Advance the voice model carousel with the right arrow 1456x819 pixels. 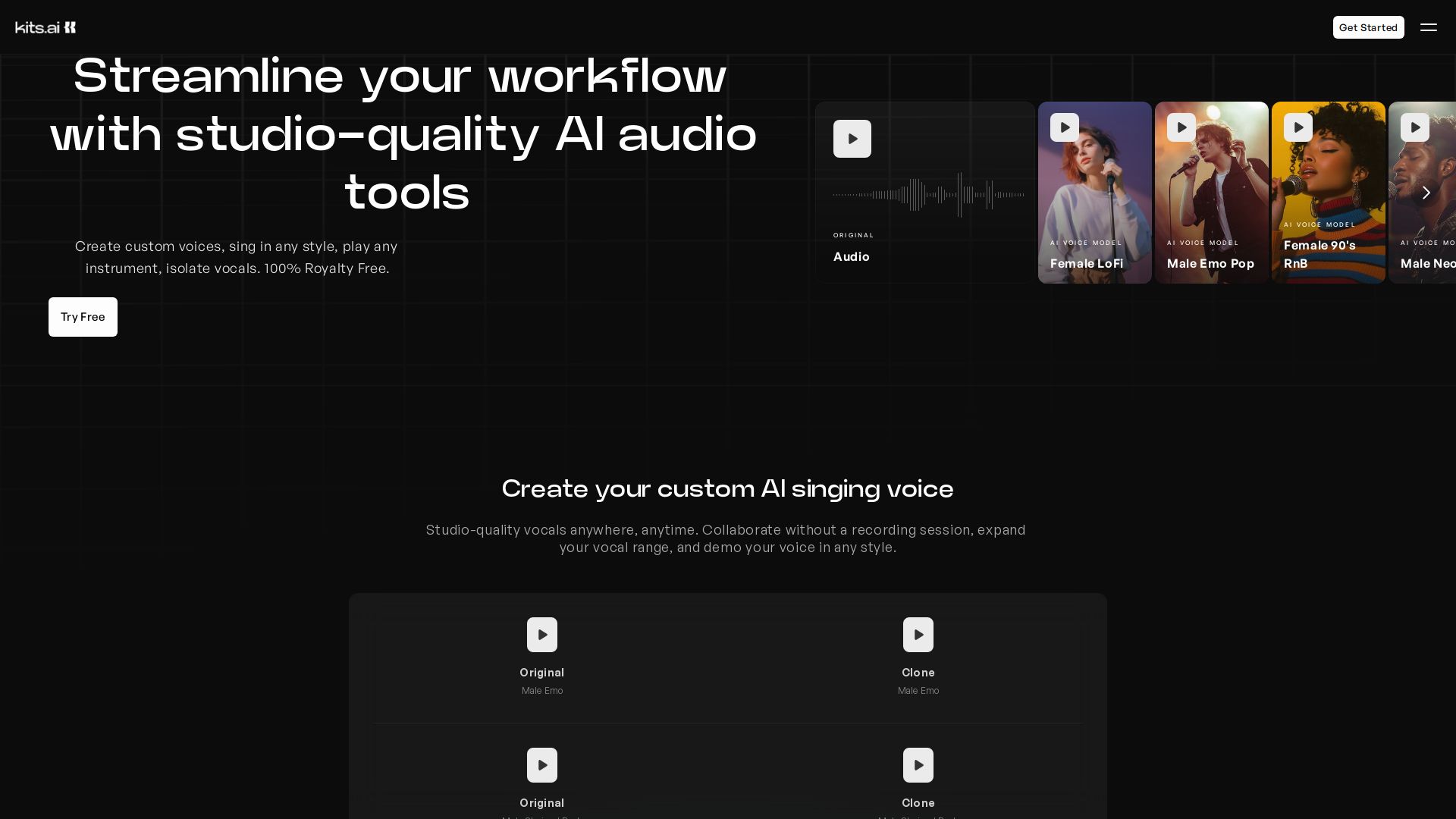[1426, 193]
